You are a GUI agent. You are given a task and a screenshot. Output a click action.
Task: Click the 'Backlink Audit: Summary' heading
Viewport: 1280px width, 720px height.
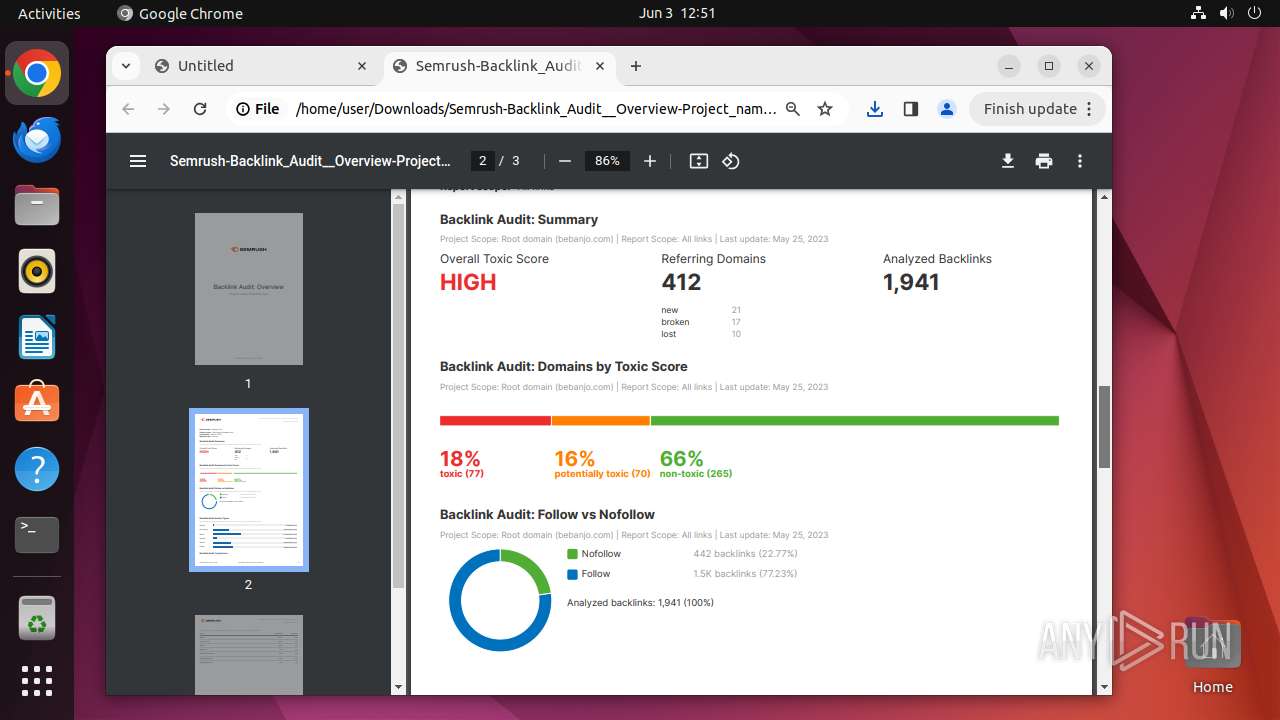point(519,219)
